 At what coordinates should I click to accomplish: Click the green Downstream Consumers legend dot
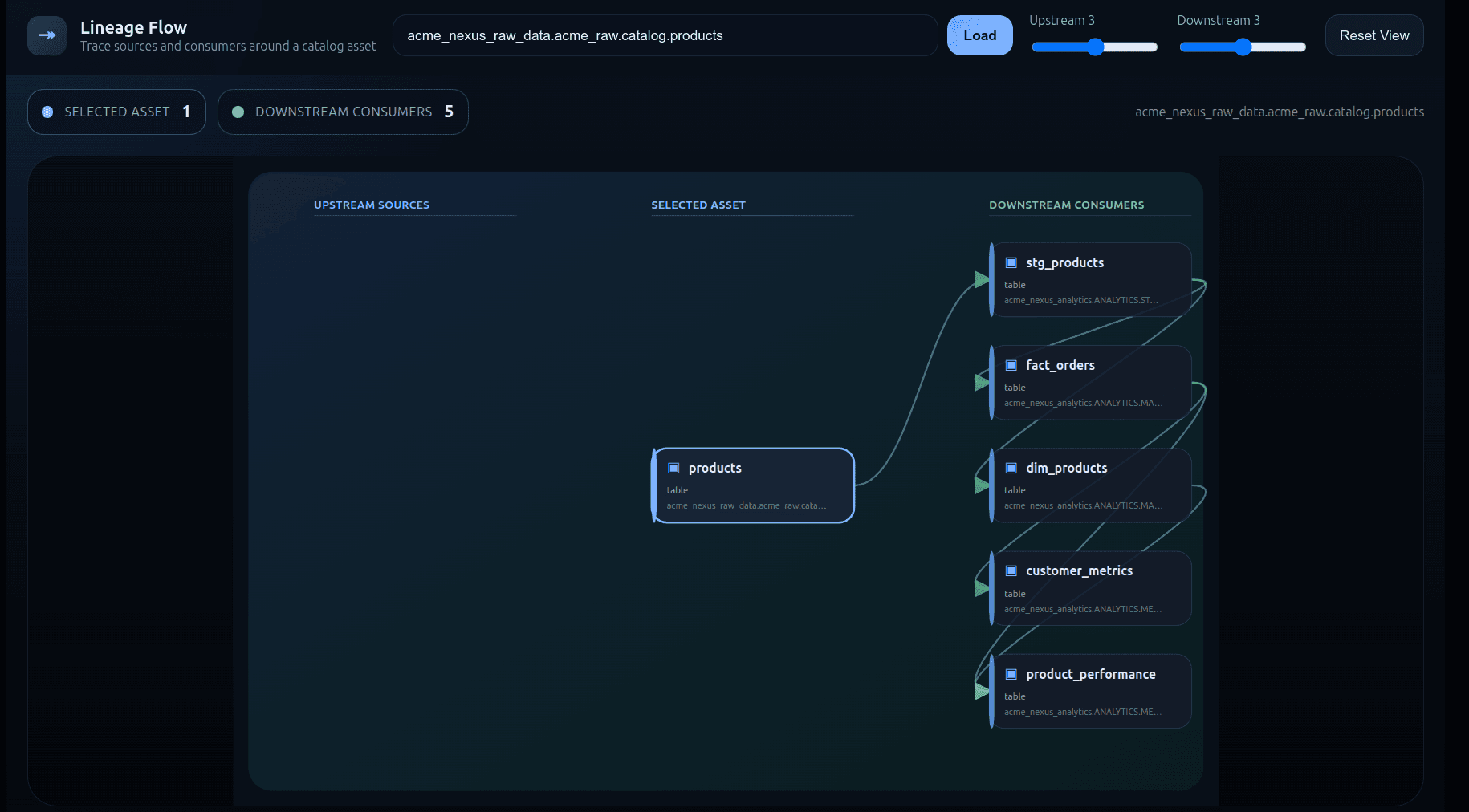pos(237,112)
